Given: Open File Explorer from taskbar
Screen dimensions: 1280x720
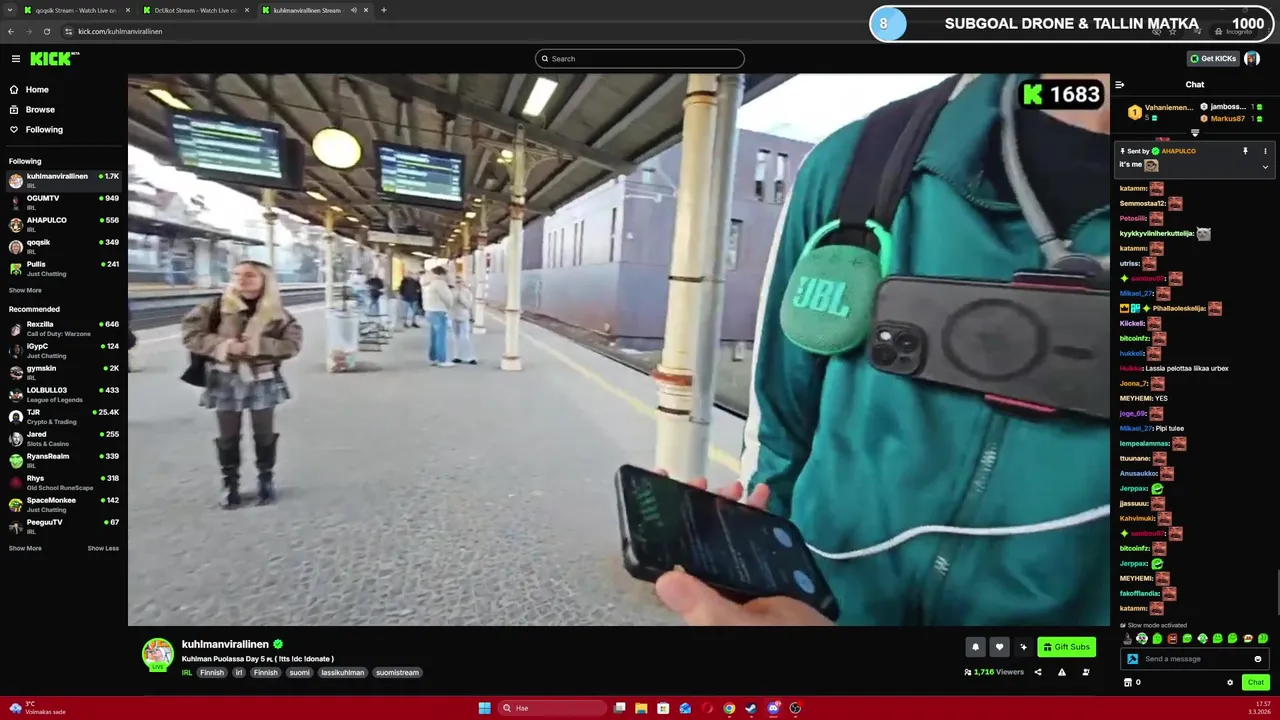Looking at the screenshot, I should click(641, 708).
